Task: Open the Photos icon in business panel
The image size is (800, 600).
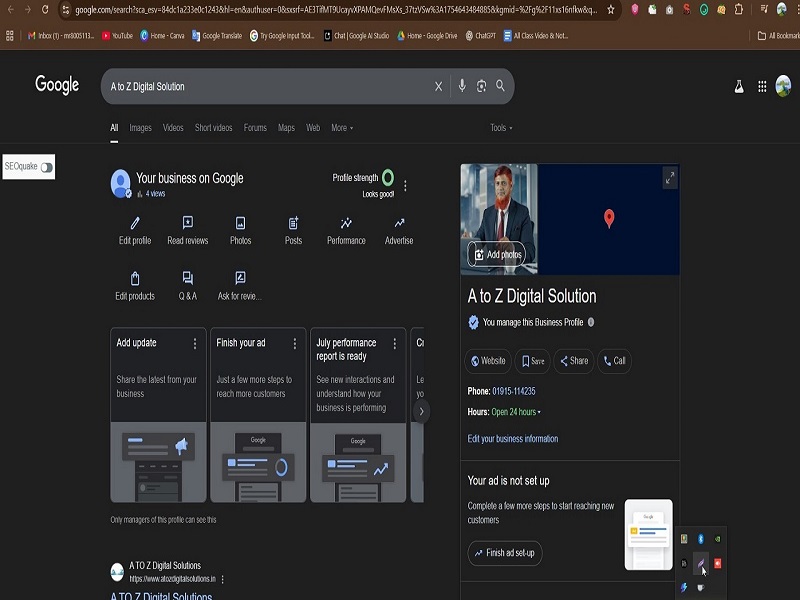Action: point(240,224)
